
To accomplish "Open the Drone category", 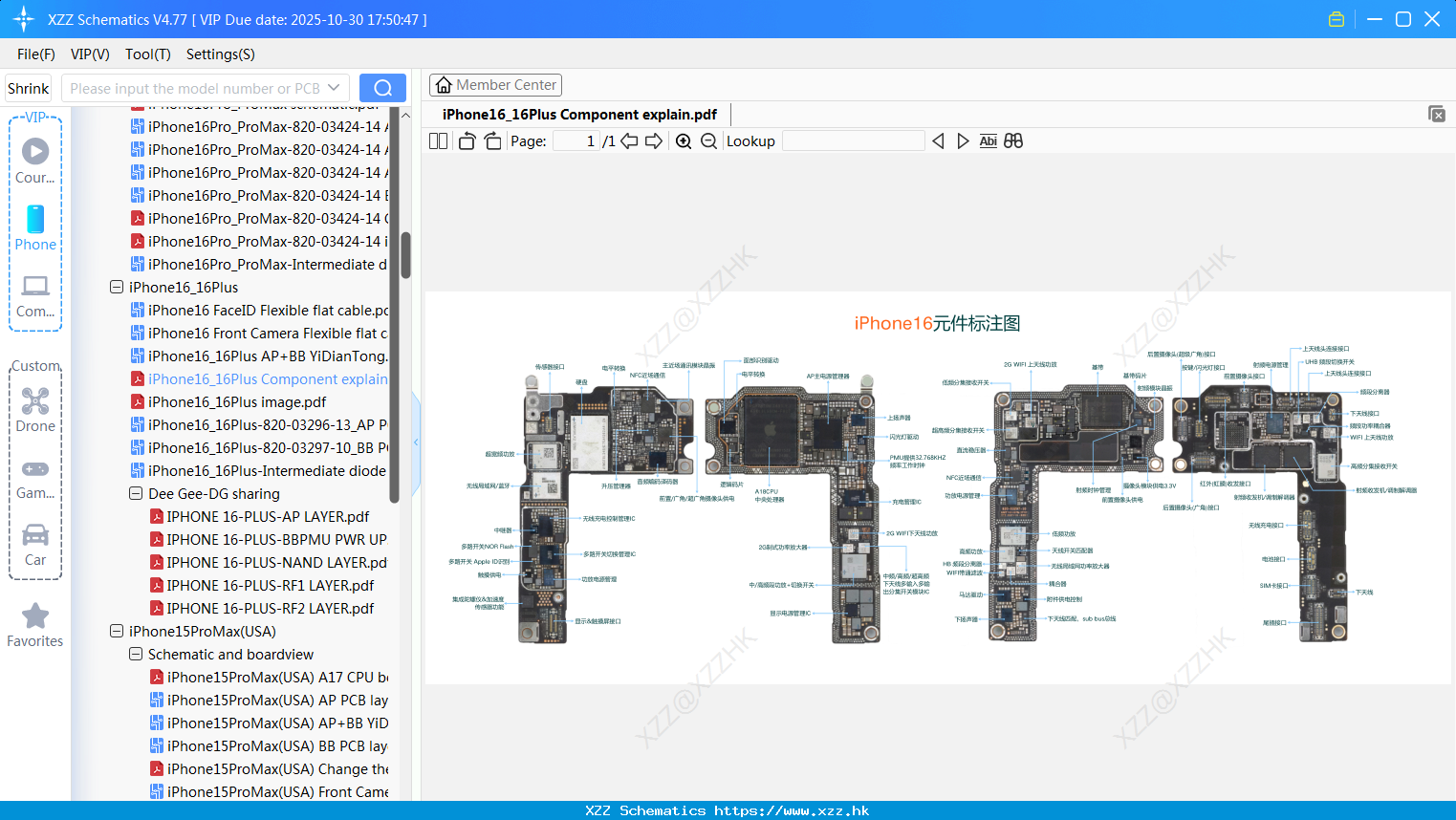I will click(35, 410).
